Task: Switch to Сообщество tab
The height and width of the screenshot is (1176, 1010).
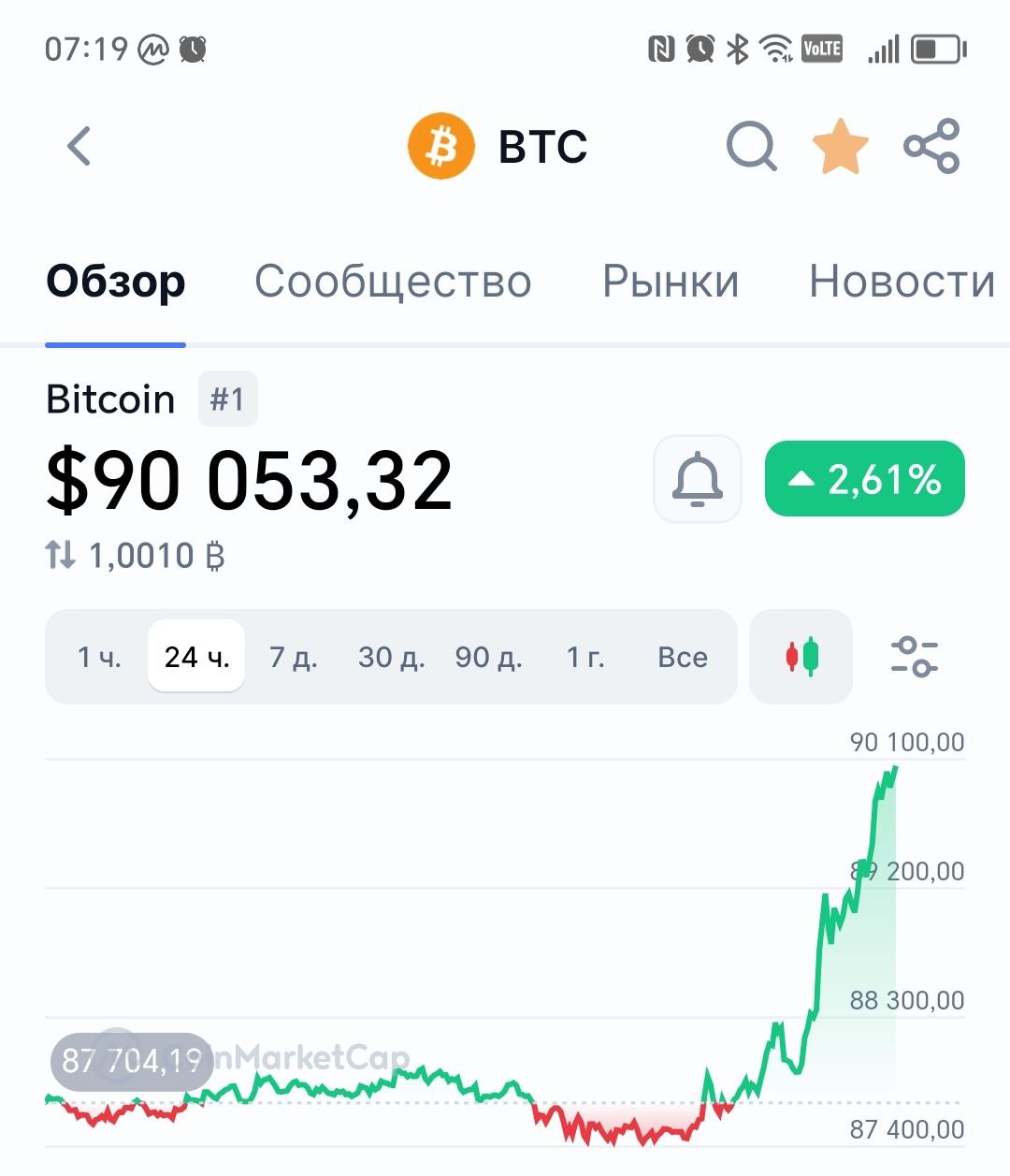Action: pos(393,281)
